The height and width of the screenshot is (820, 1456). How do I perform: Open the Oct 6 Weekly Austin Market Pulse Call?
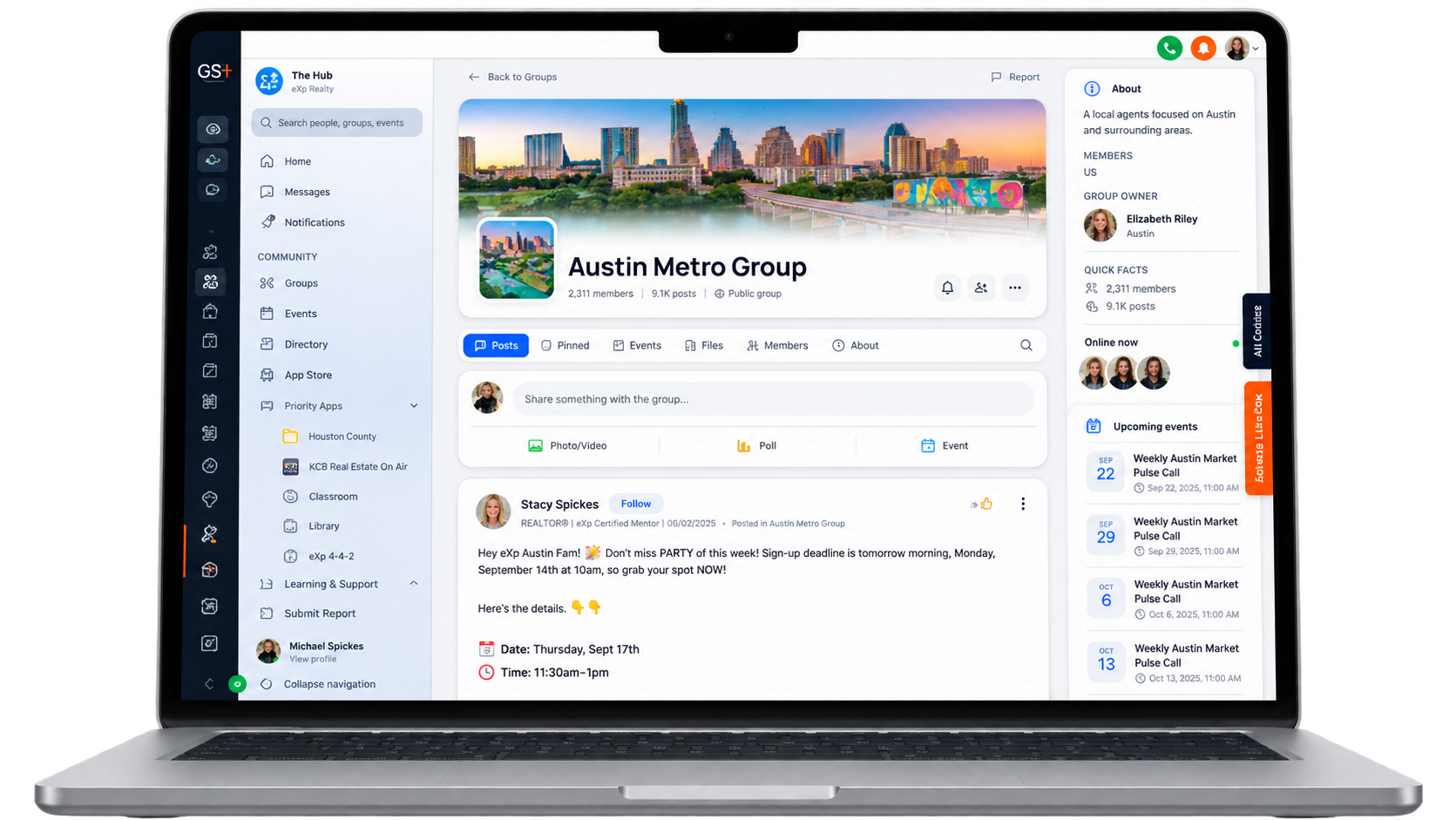[1164, 600]
